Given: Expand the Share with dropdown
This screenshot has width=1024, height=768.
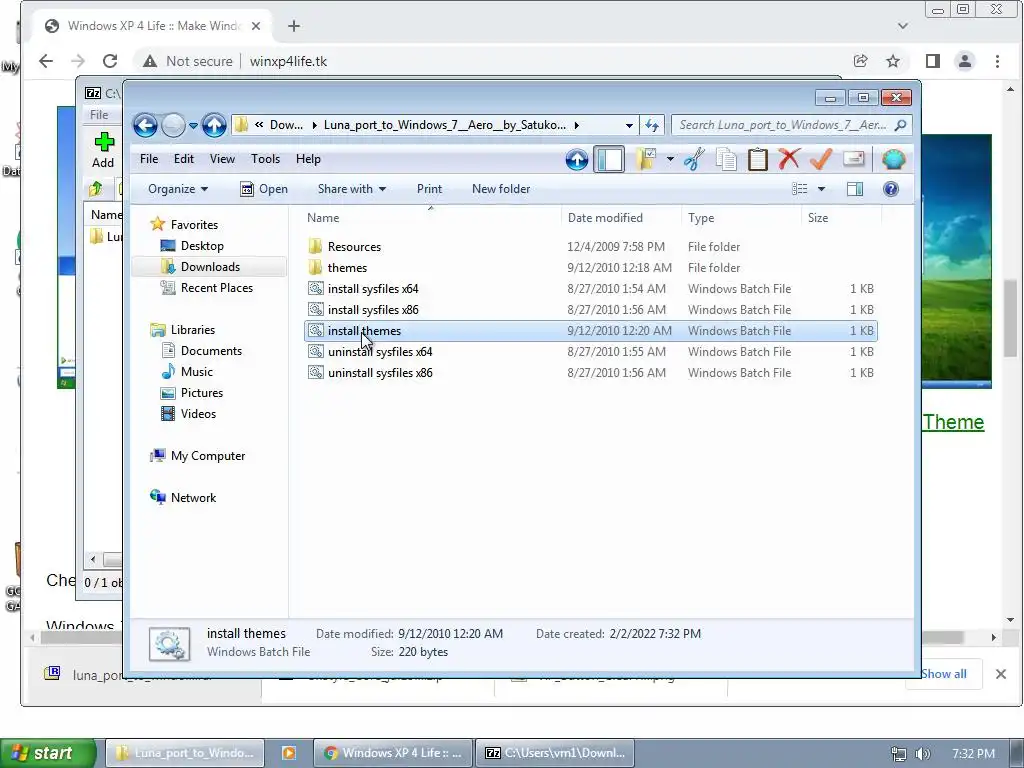Looking at the screenshot, I should (351, 189).
